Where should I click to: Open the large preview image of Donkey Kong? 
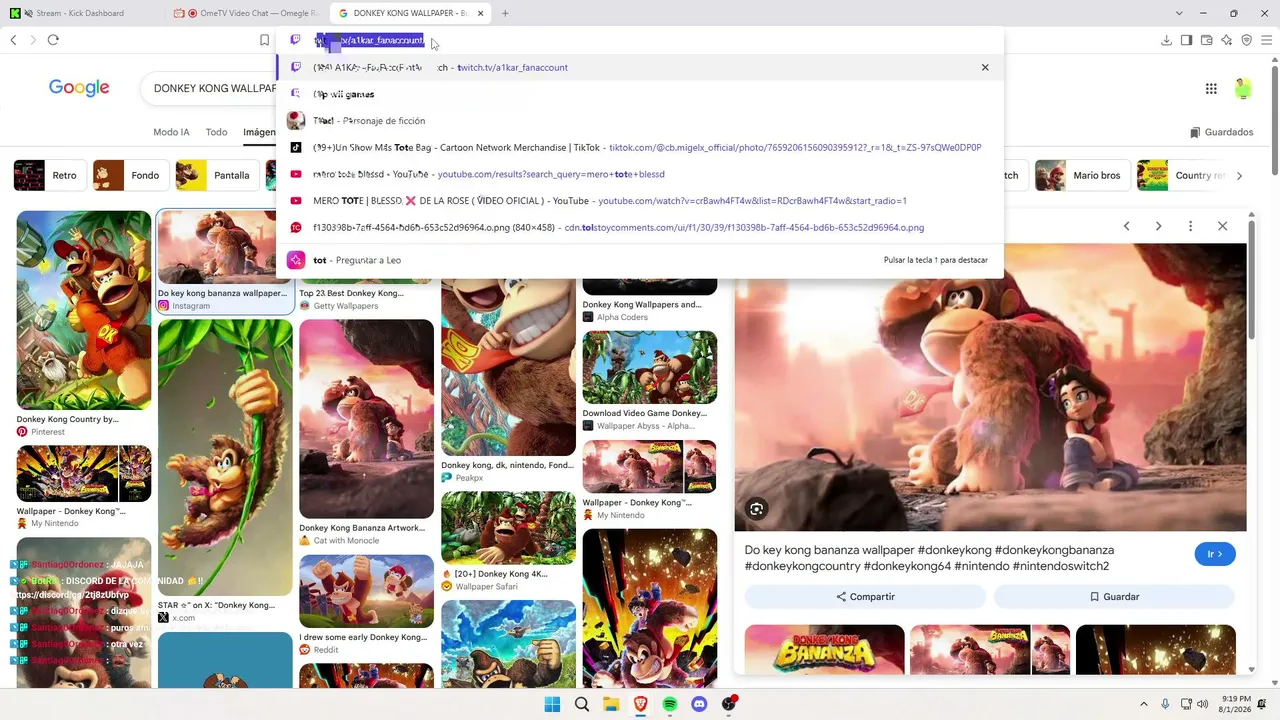[990, 387]
